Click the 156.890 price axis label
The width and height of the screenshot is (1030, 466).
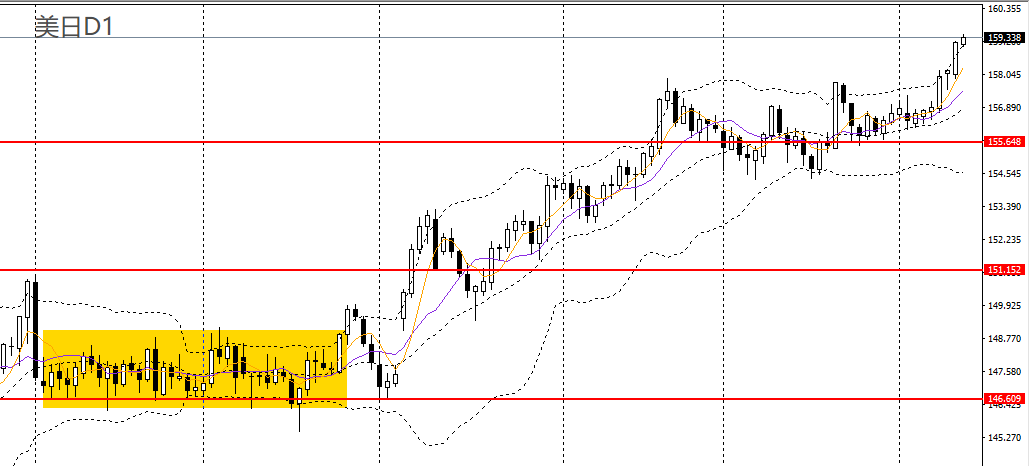coord(1003,108)
